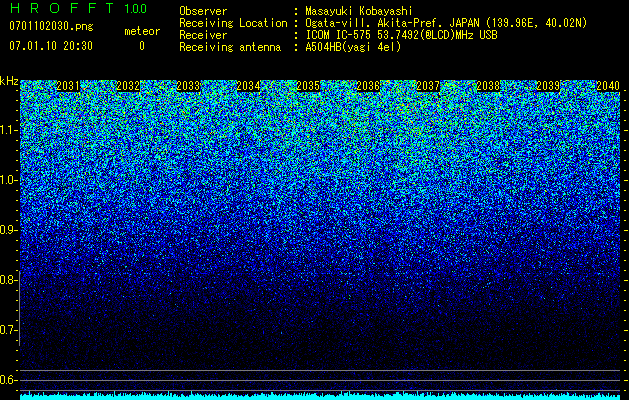Image resolution: width=629 pixels, height=400 pixels.
Task: Click the 2038 time marker
Action: 488,86
